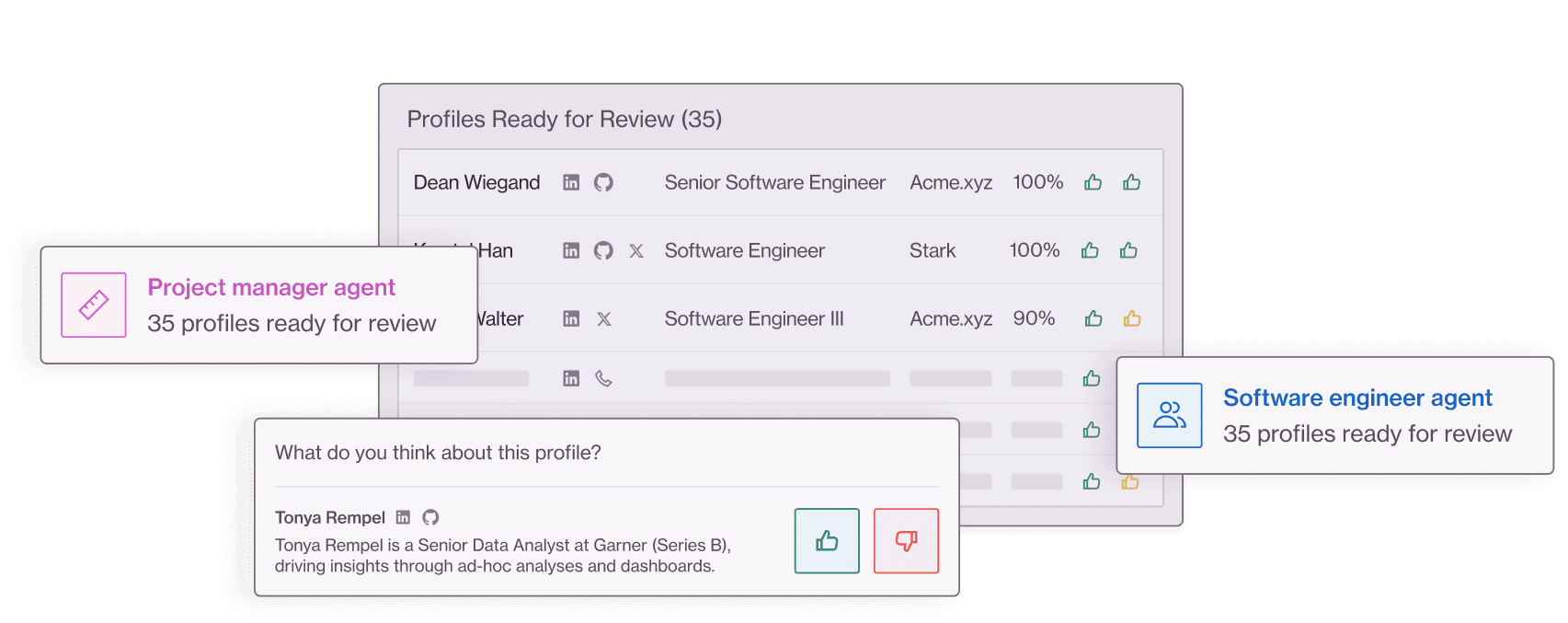Image resolution: width=1568 pixels, height=623 pixels.
Task: Approve Tonya Rempel with green thumbs up
Action: pyautogui.click(x=827, y=541)
